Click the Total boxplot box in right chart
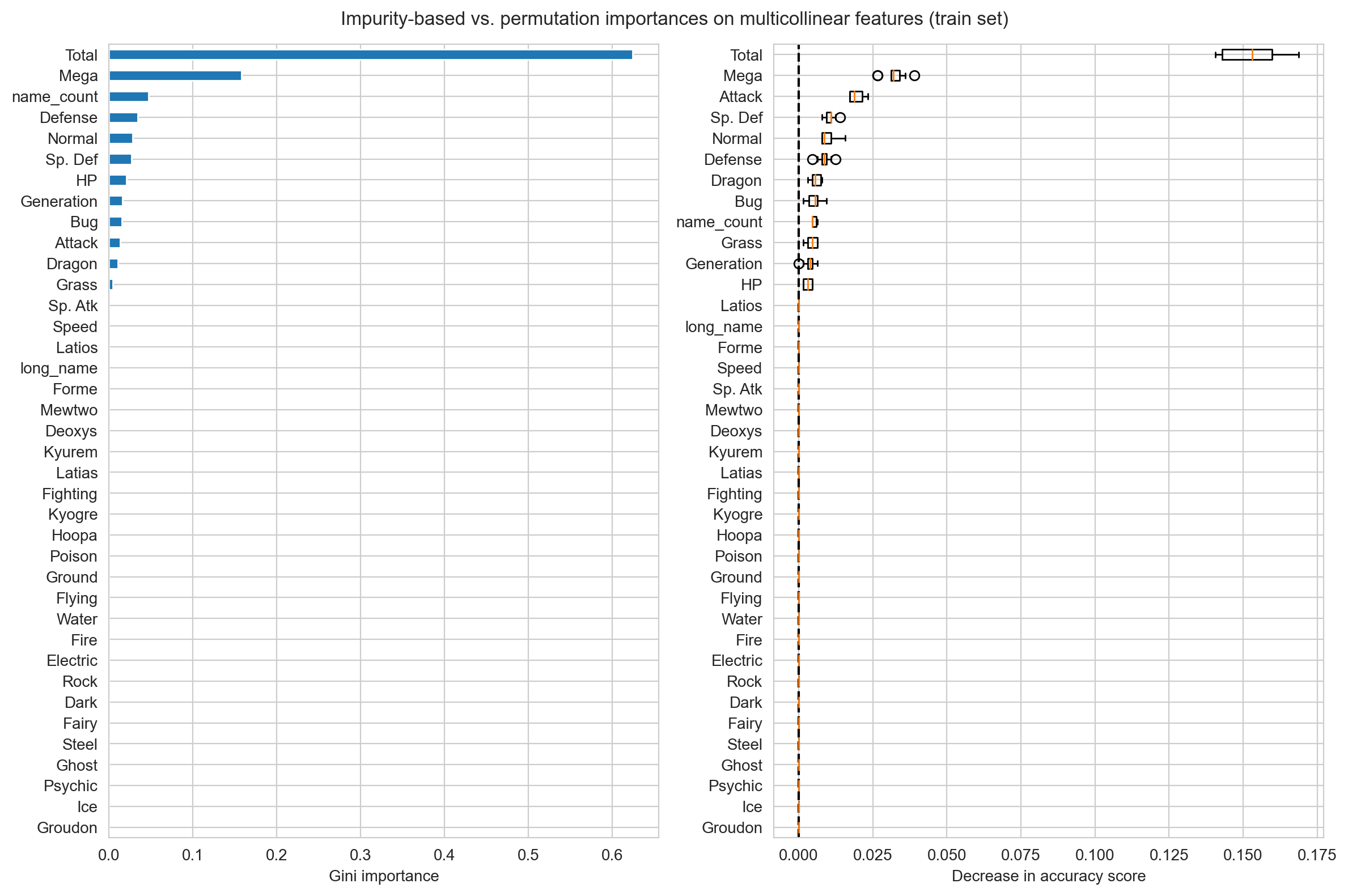Image resolution: width=1348 pixels, height=896 pixels. click(x=1247, y=55)
